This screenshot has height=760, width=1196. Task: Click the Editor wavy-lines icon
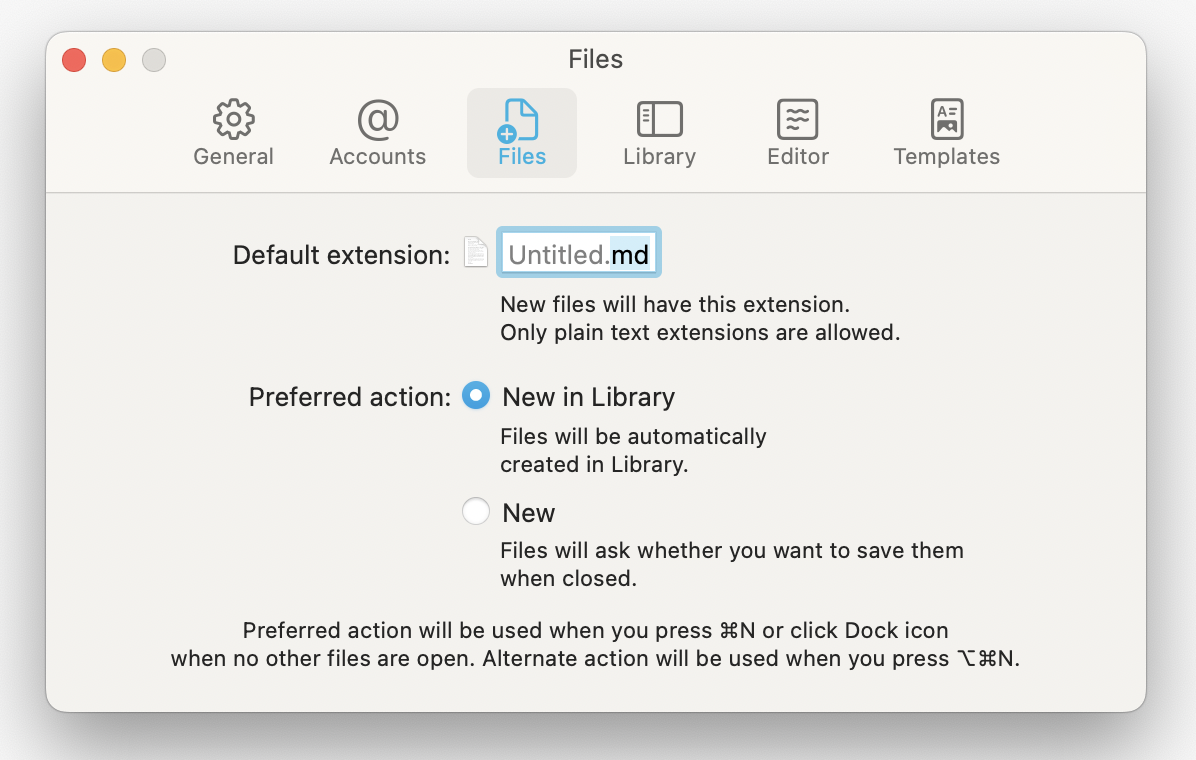[x=798, y=119]
